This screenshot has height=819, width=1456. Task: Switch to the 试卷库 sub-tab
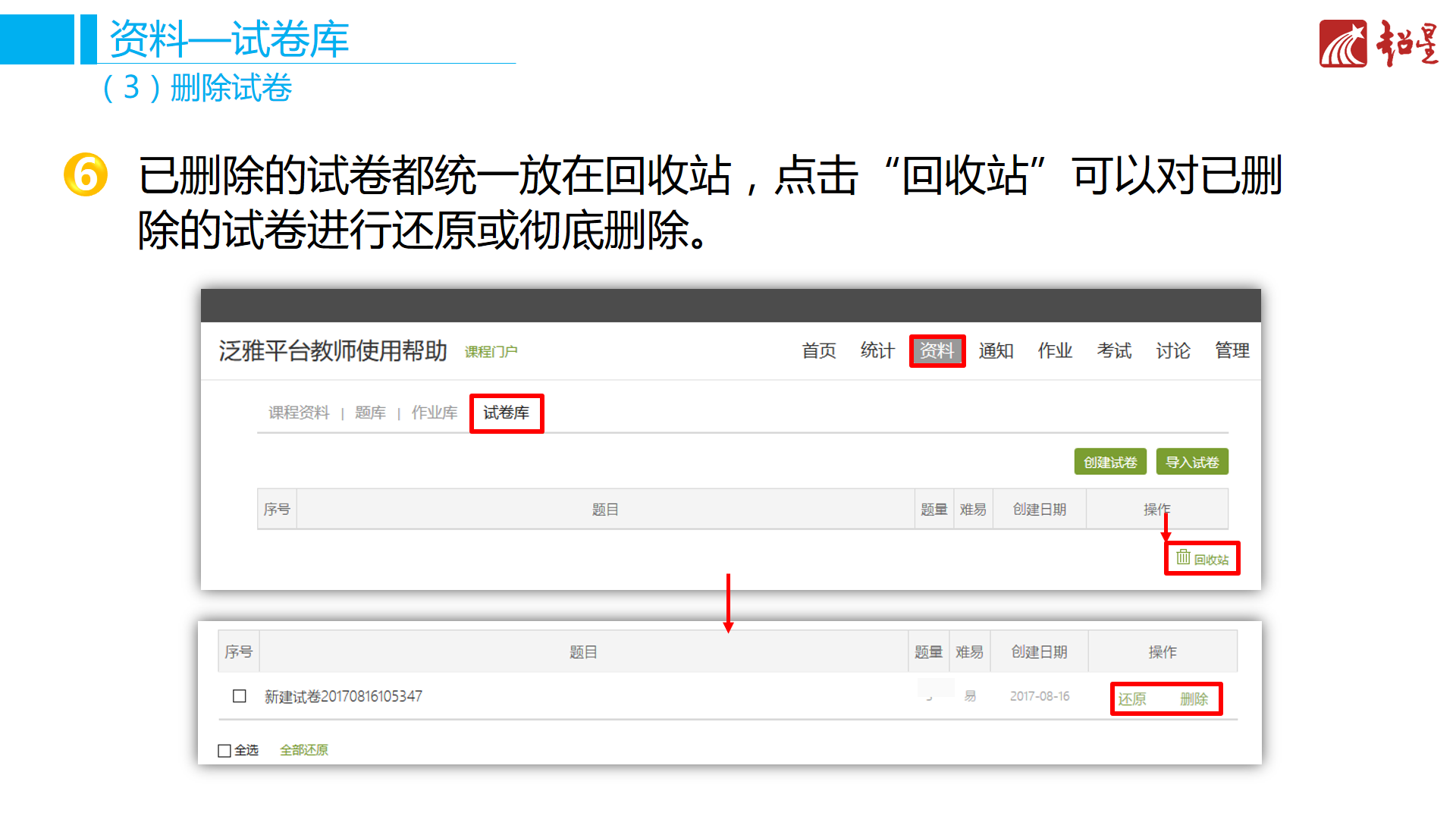[x=506, y=413]
